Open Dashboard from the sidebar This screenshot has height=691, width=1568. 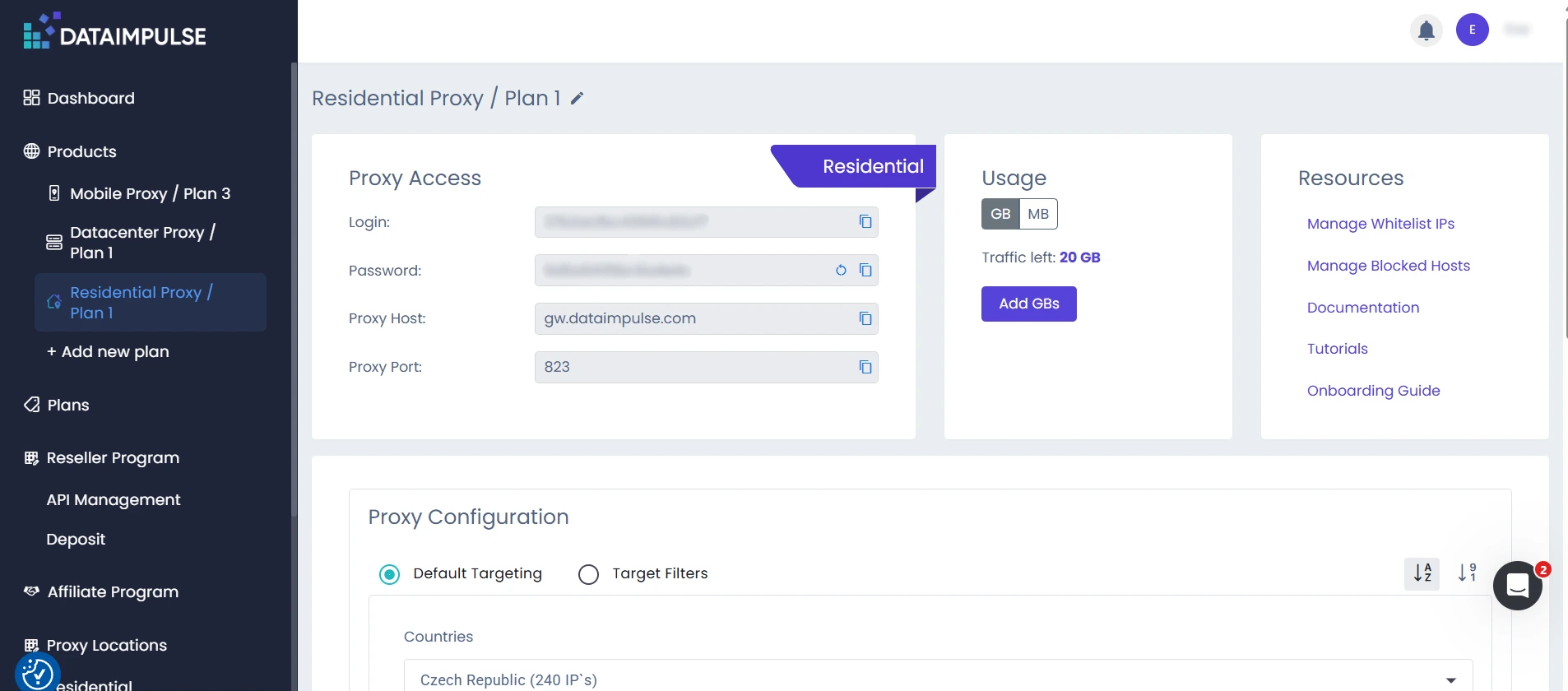coord(90,99)
